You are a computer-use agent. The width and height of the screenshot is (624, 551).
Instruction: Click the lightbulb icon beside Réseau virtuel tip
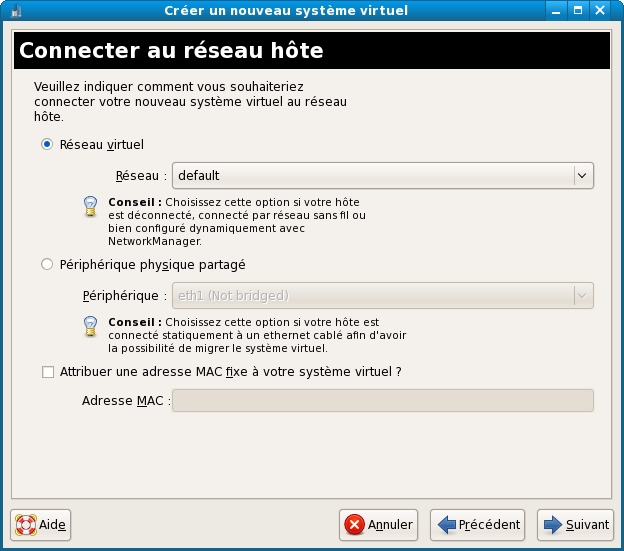[90, 206]
